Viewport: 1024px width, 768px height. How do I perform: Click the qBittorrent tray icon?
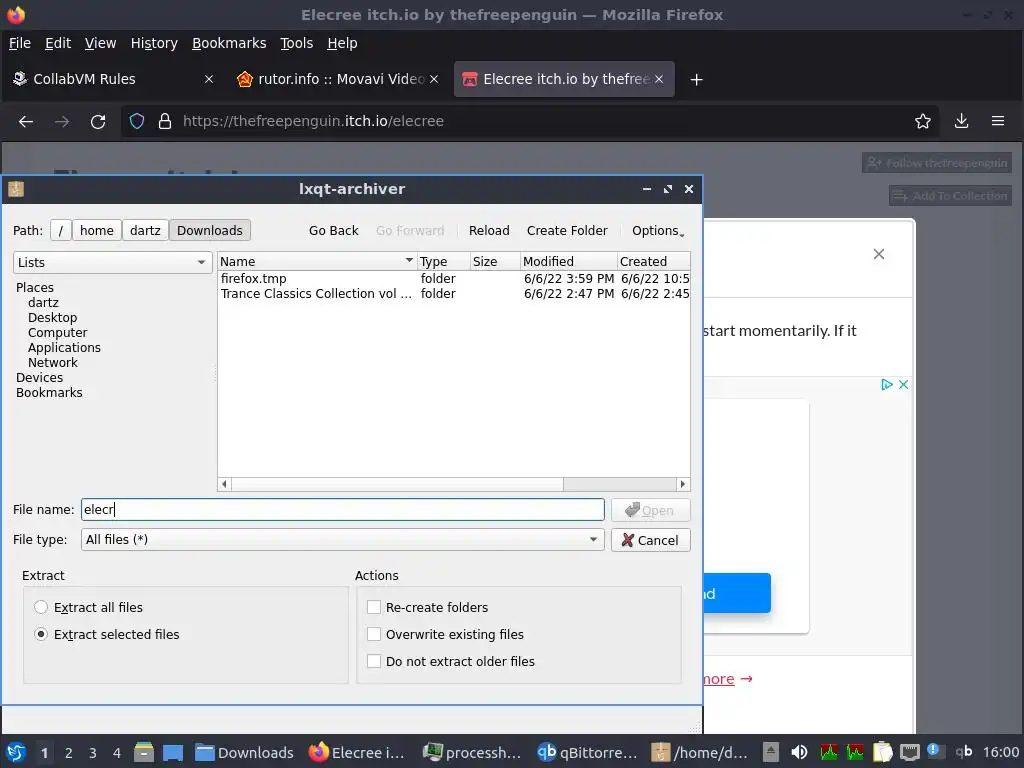(964, 752)
